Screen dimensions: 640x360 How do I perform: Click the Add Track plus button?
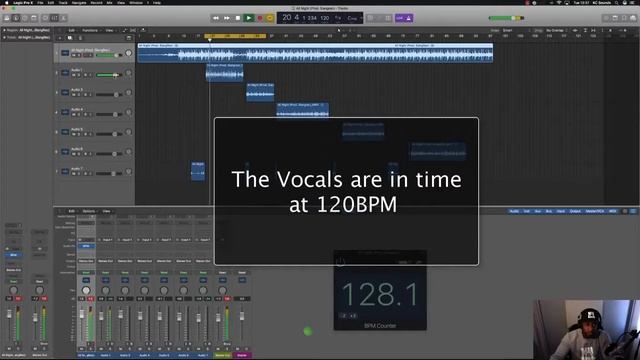click(60, 38)
